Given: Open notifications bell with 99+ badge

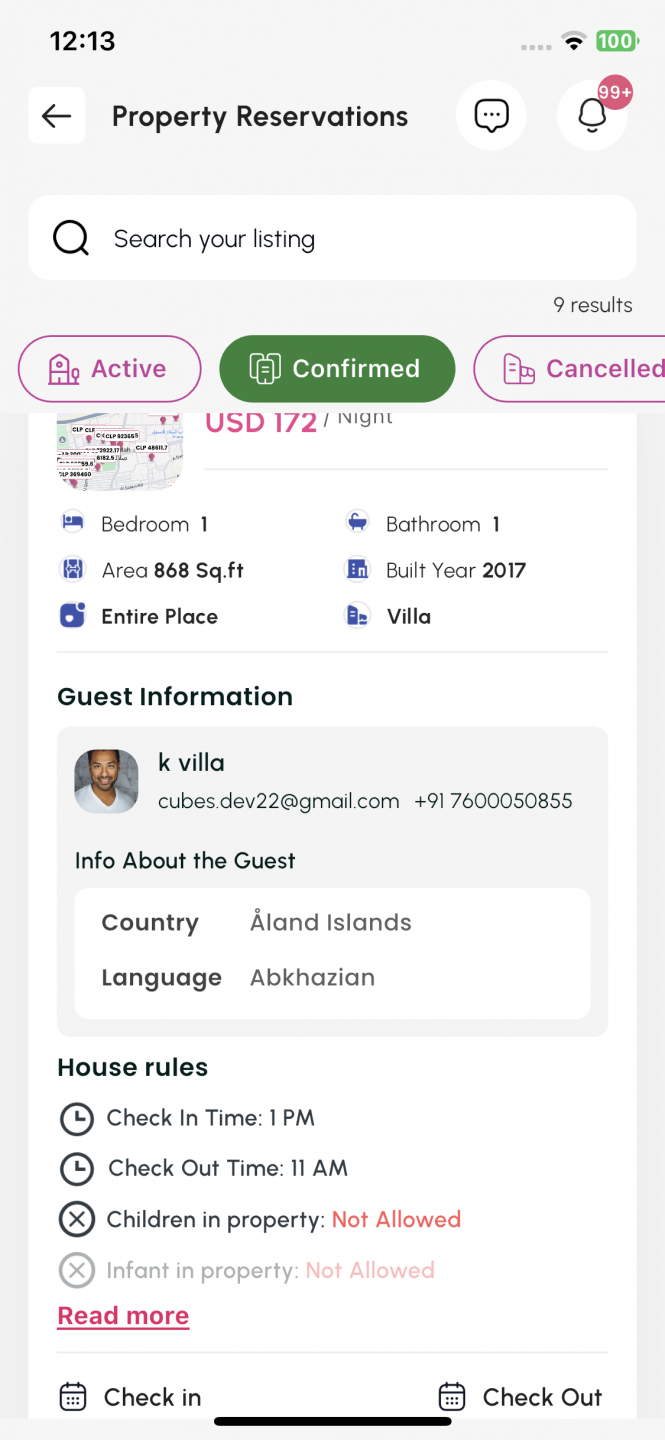Looking at the screenshot, I should [x=593, y=115].
